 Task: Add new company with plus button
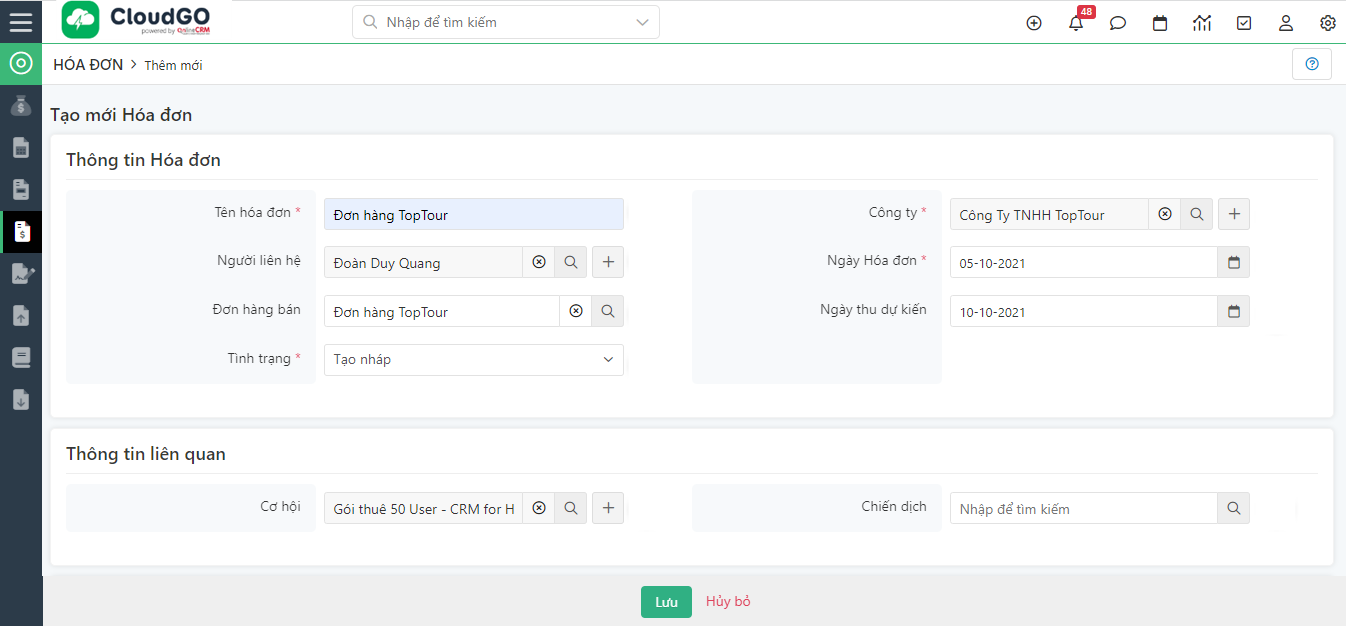(1234, 214)
